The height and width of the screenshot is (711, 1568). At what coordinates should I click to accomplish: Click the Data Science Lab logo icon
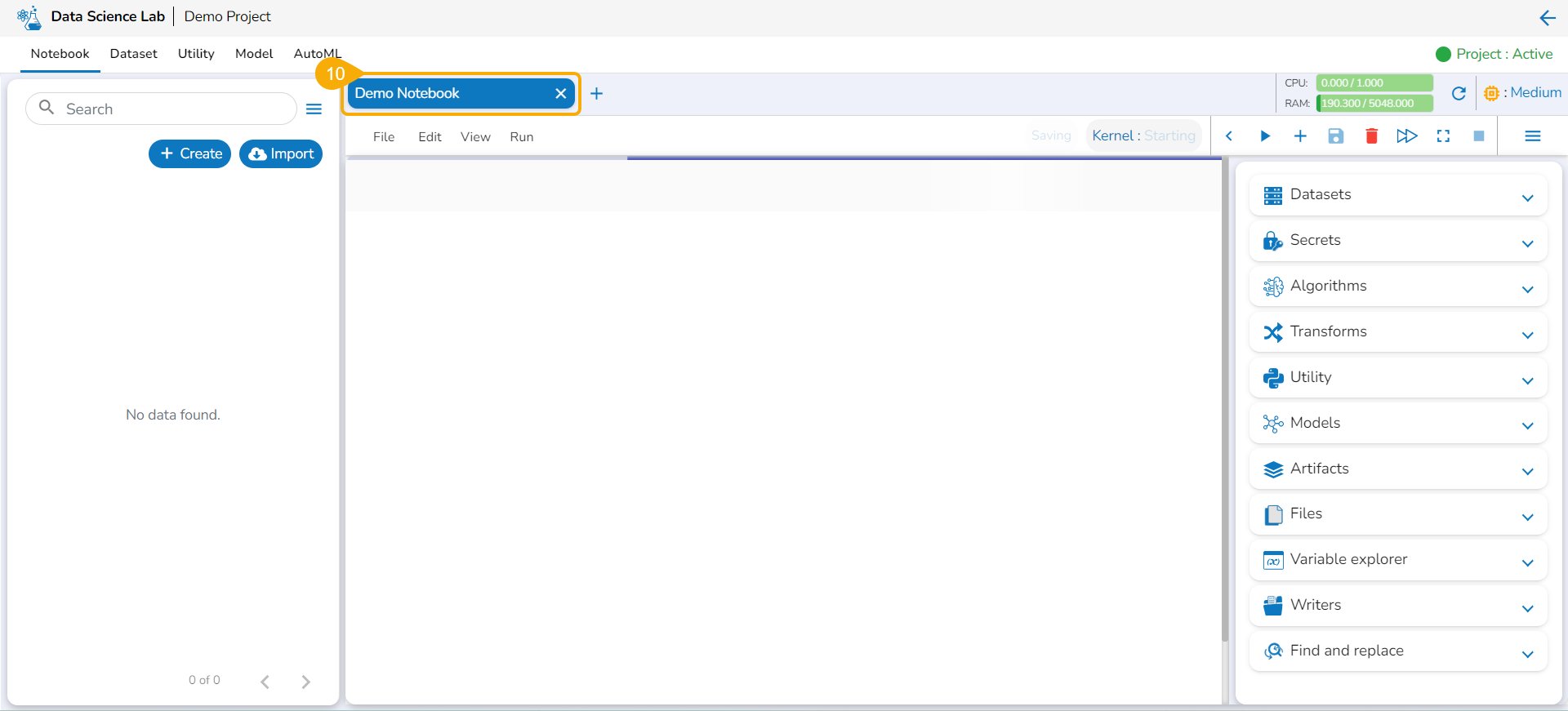click(x=29, y=17)
